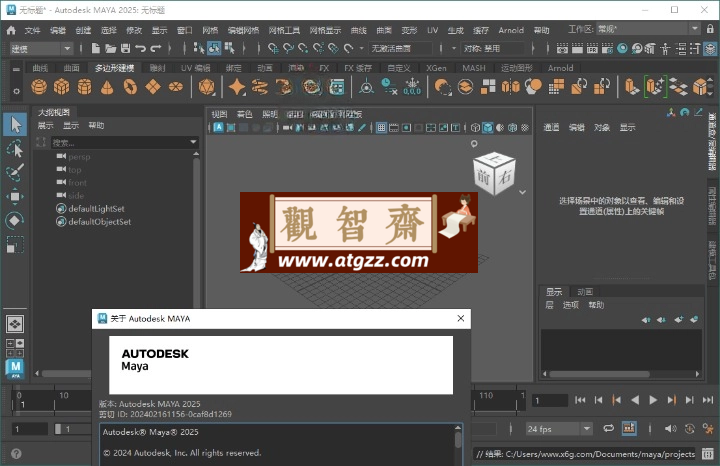Jump to end of playback range

708,400
